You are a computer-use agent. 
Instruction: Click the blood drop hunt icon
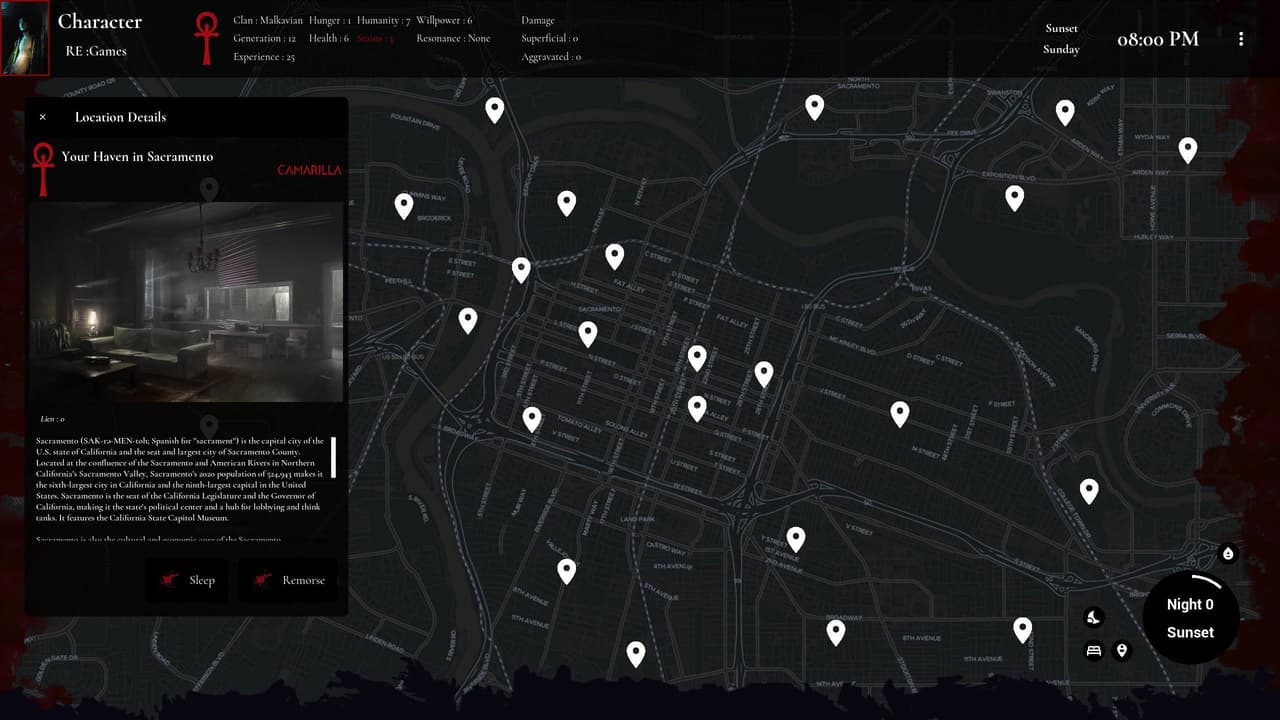point(1229,554)
